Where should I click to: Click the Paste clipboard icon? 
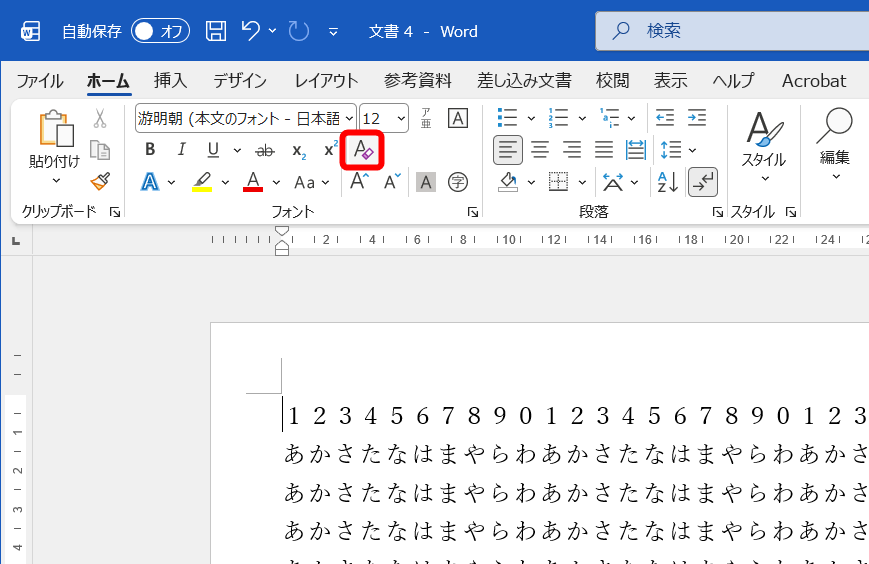click(x=56, y=129)
